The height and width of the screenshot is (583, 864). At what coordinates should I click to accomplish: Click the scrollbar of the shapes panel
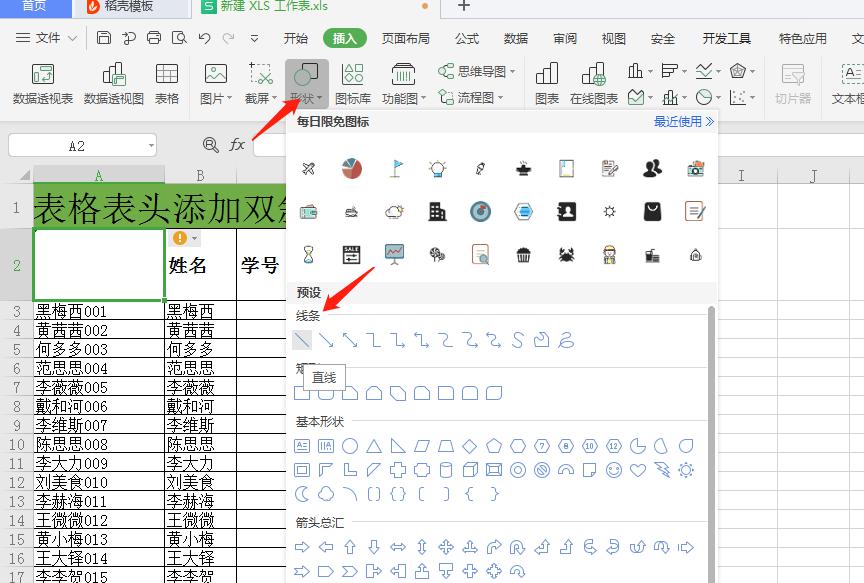click(711, 444)
